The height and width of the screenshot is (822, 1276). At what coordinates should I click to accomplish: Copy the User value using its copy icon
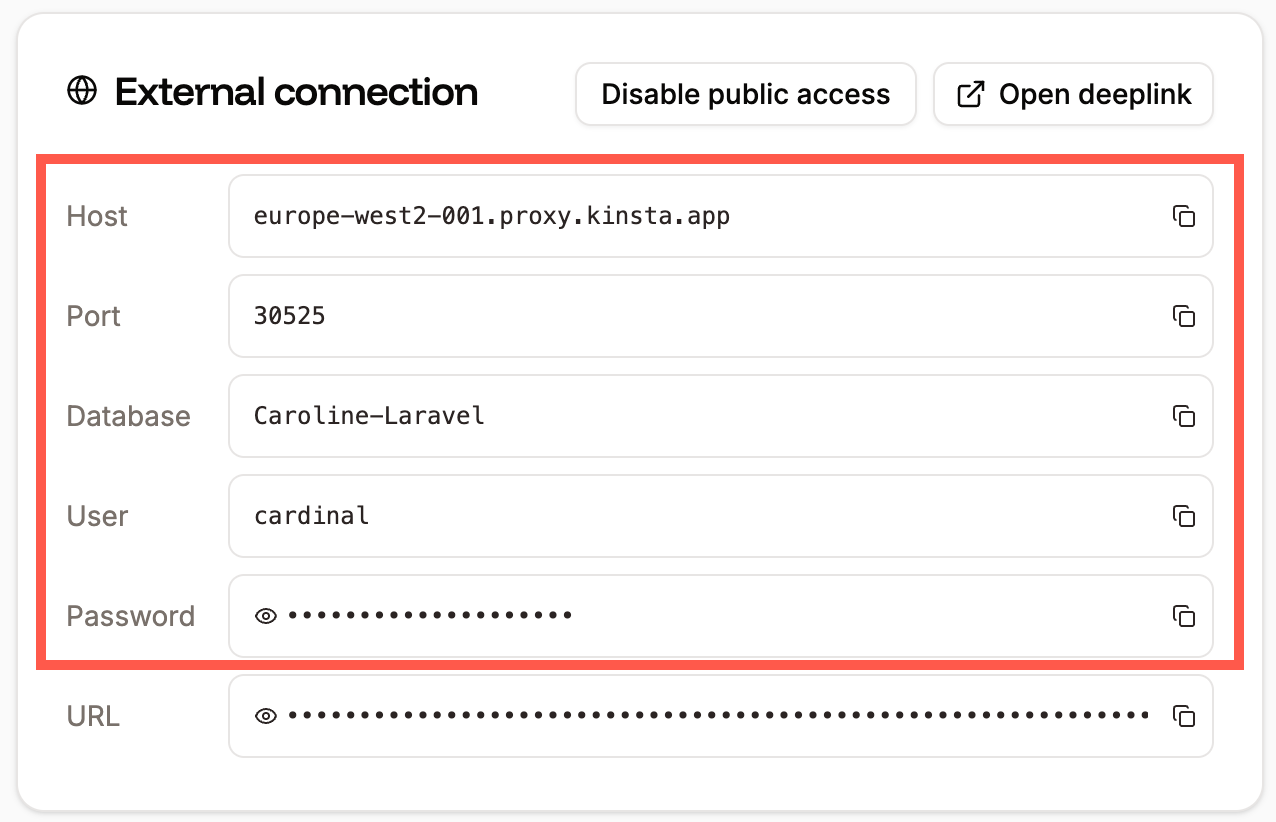(1185, 517)
